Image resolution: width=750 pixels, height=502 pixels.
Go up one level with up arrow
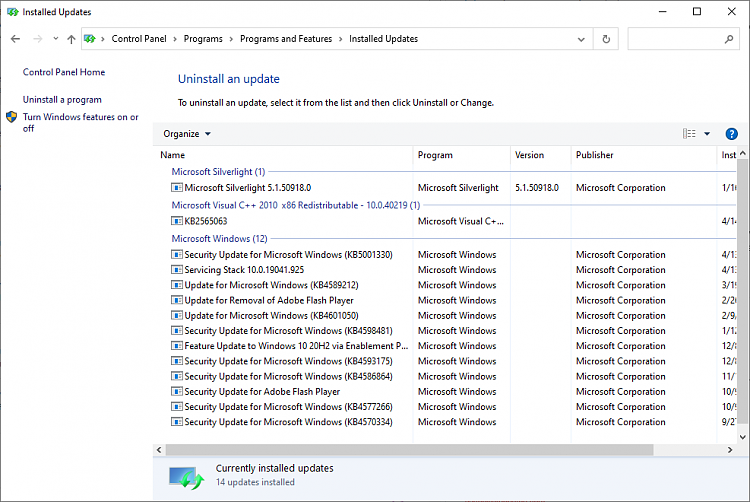click(71, 39)
